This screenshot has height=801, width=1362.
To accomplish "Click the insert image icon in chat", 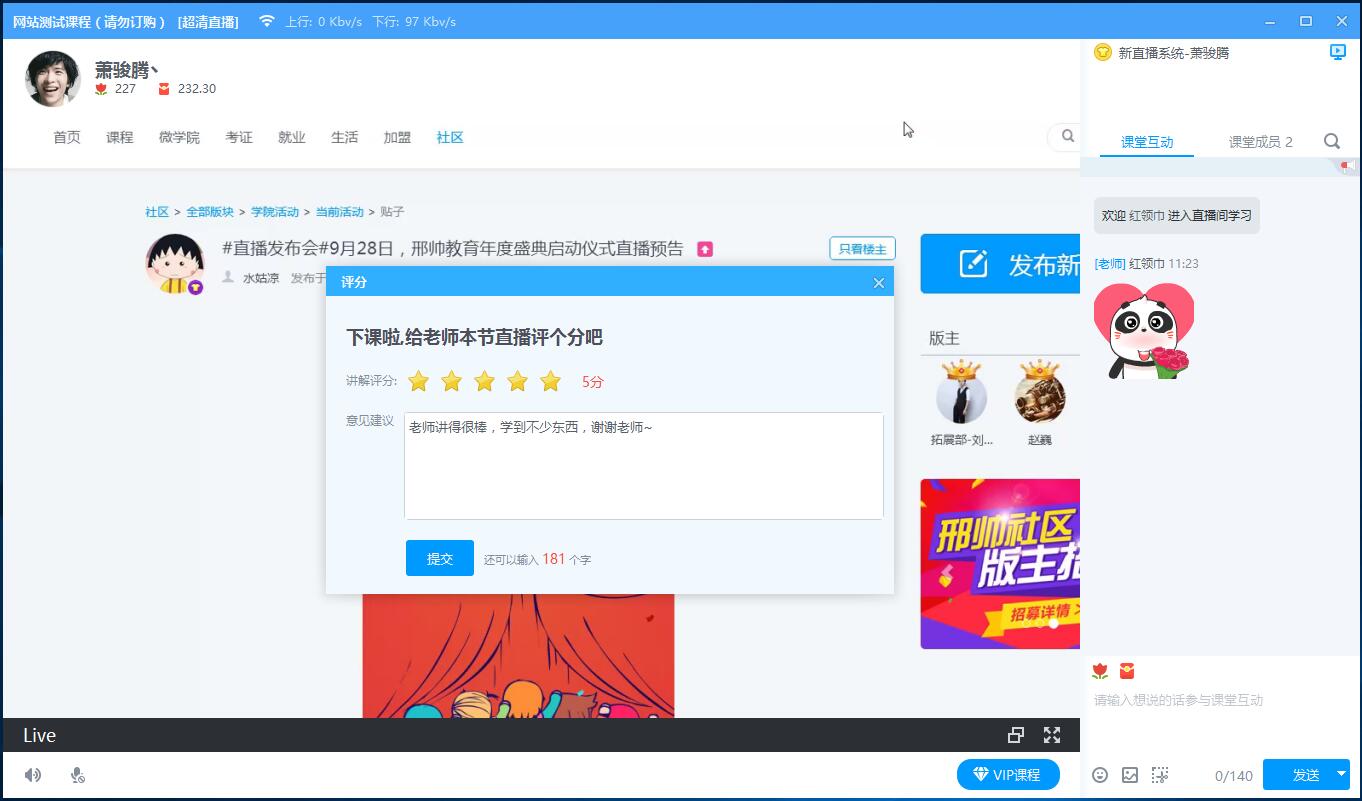I will [1130, 775].
